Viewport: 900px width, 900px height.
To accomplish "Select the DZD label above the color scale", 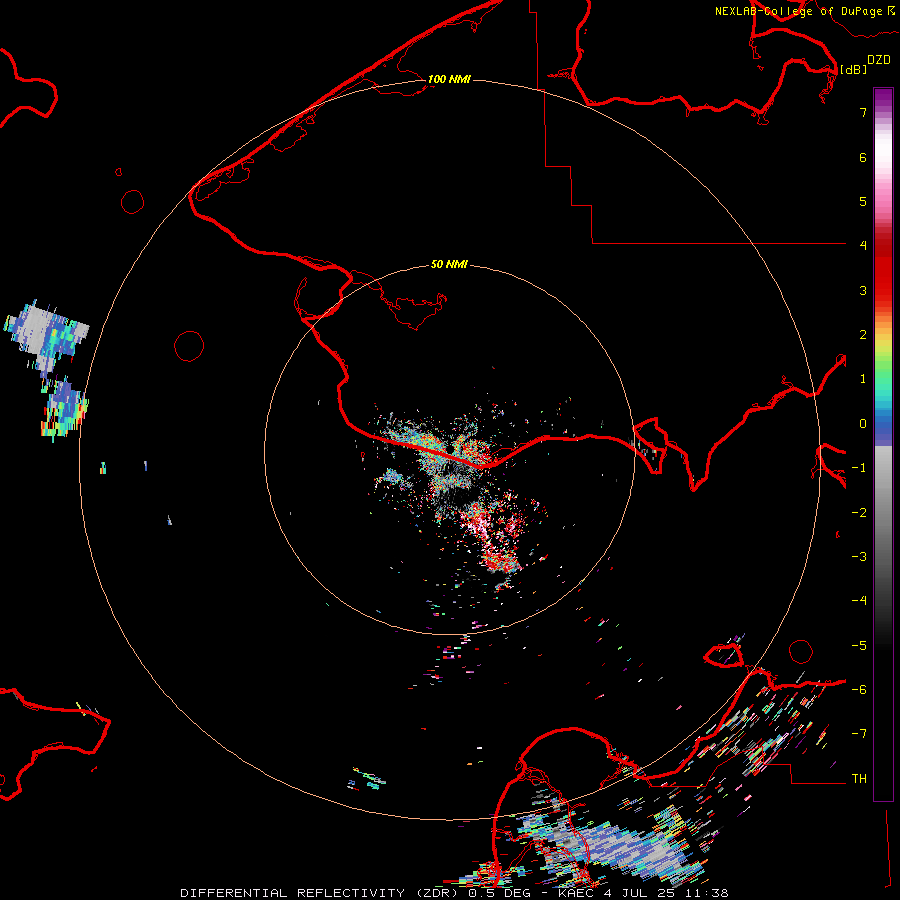I will [x=879, y=60].
